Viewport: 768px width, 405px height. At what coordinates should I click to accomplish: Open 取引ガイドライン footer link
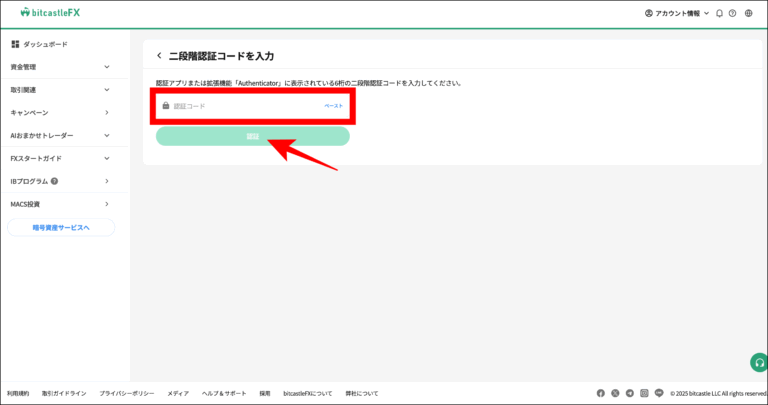(64, 393)
